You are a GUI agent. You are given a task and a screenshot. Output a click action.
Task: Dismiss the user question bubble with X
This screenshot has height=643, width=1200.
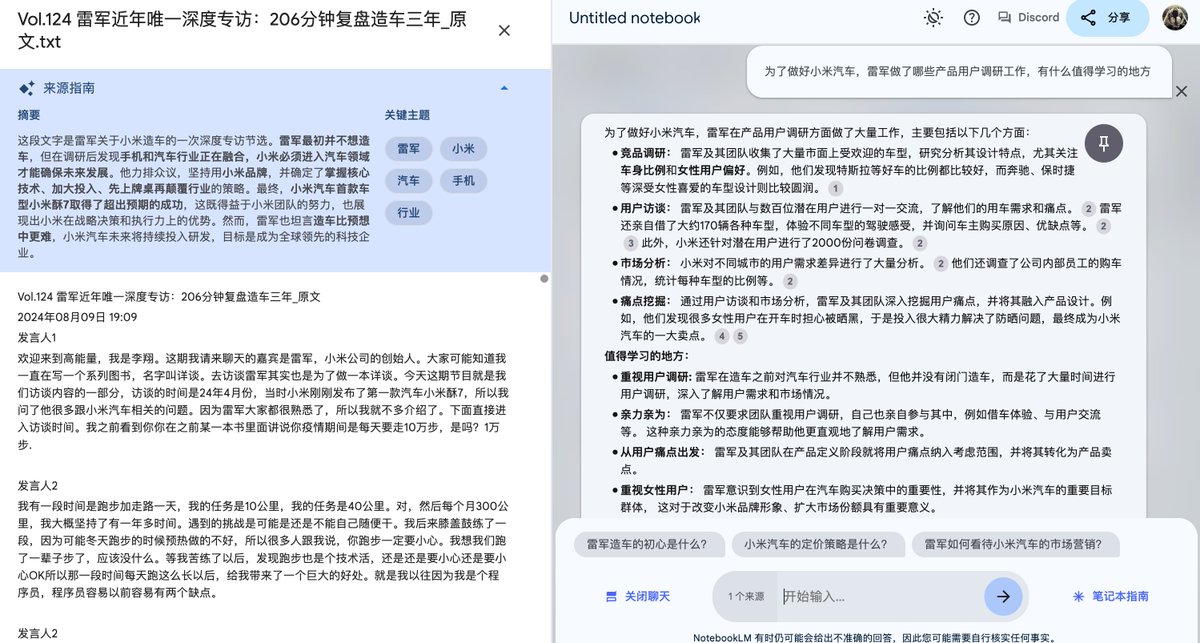point(1181,91)
